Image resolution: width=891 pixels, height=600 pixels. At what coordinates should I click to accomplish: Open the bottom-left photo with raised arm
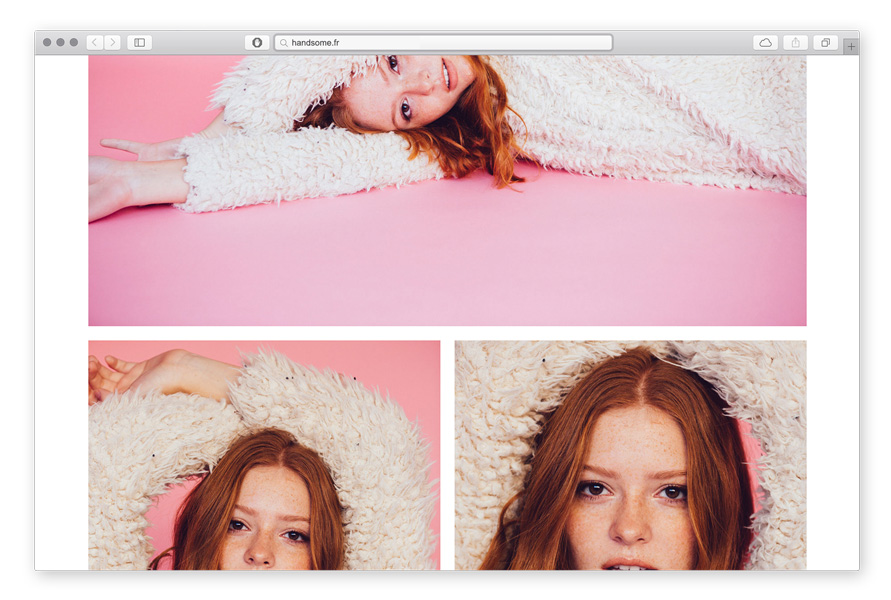pos(264,455)
